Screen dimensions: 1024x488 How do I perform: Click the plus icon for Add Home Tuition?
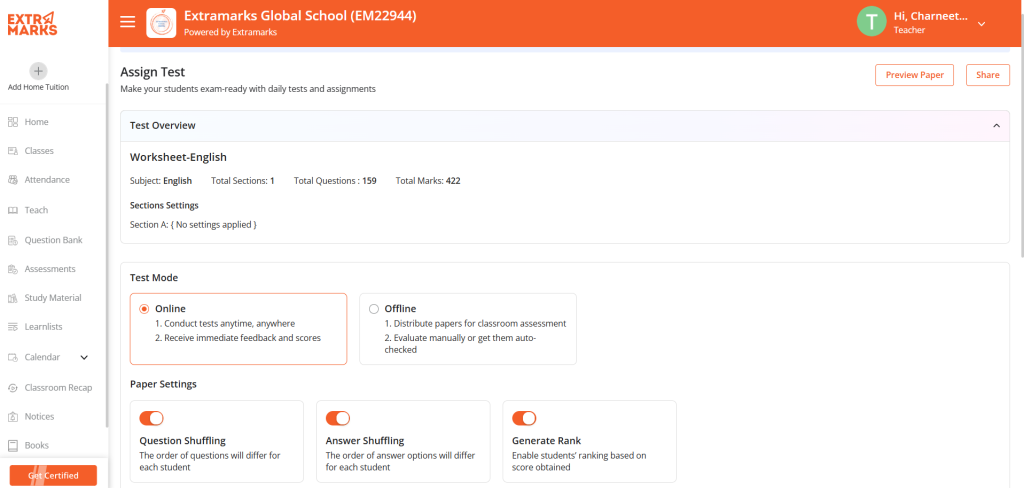pyautogui.click(x=39, y=71)
